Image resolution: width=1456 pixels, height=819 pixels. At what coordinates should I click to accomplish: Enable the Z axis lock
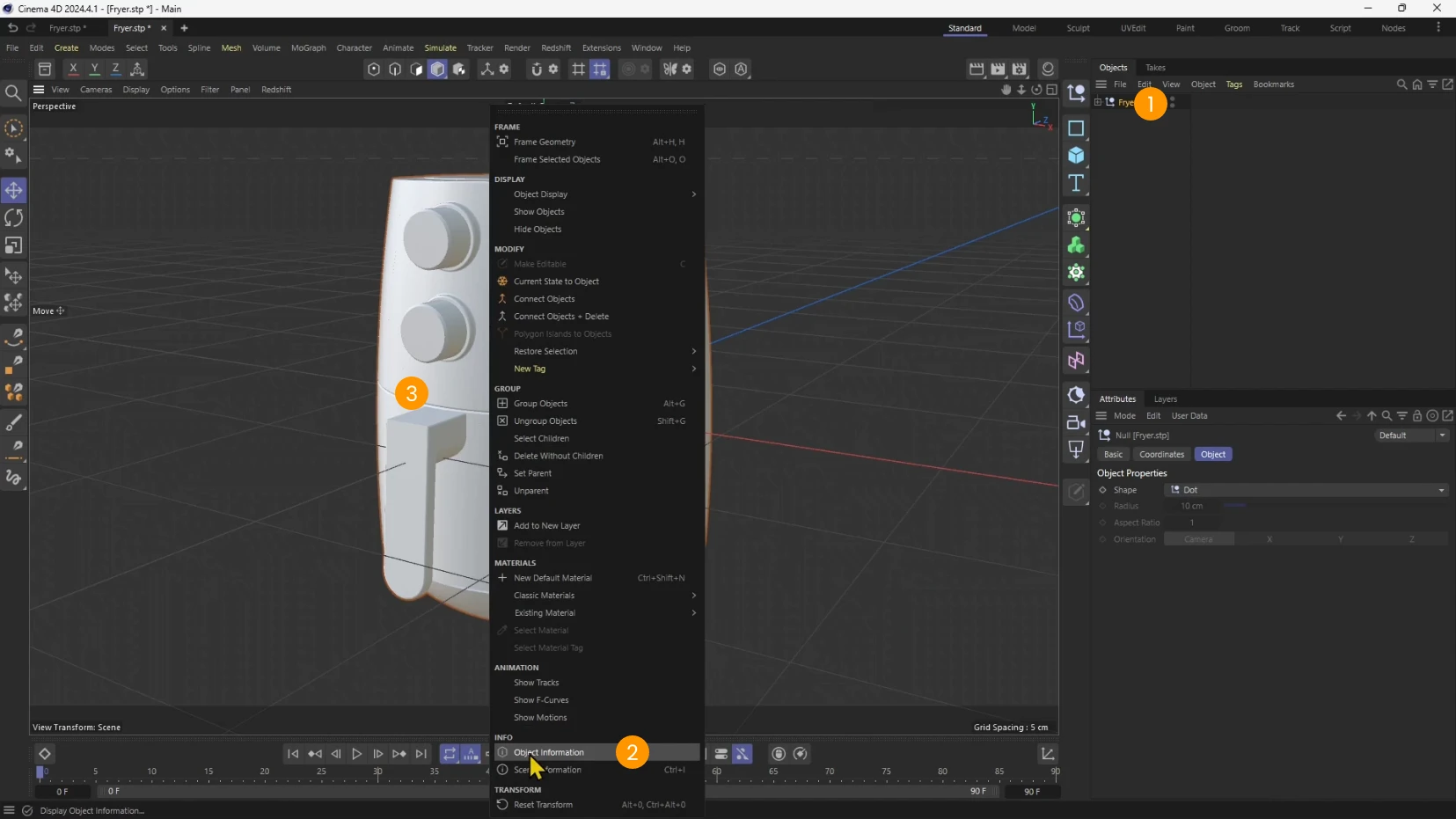114,69
